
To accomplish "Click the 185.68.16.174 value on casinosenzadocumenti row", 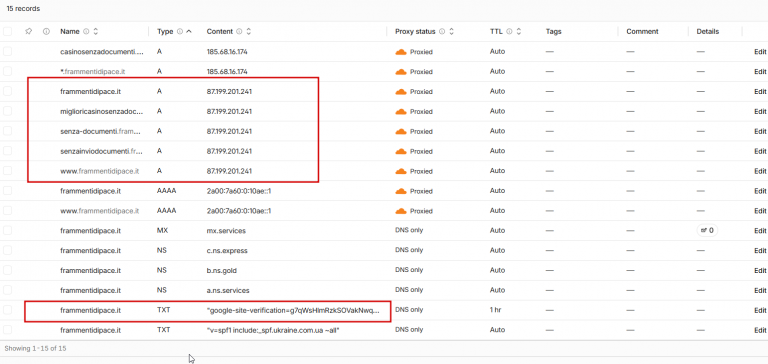I will [x=227, y=51].
